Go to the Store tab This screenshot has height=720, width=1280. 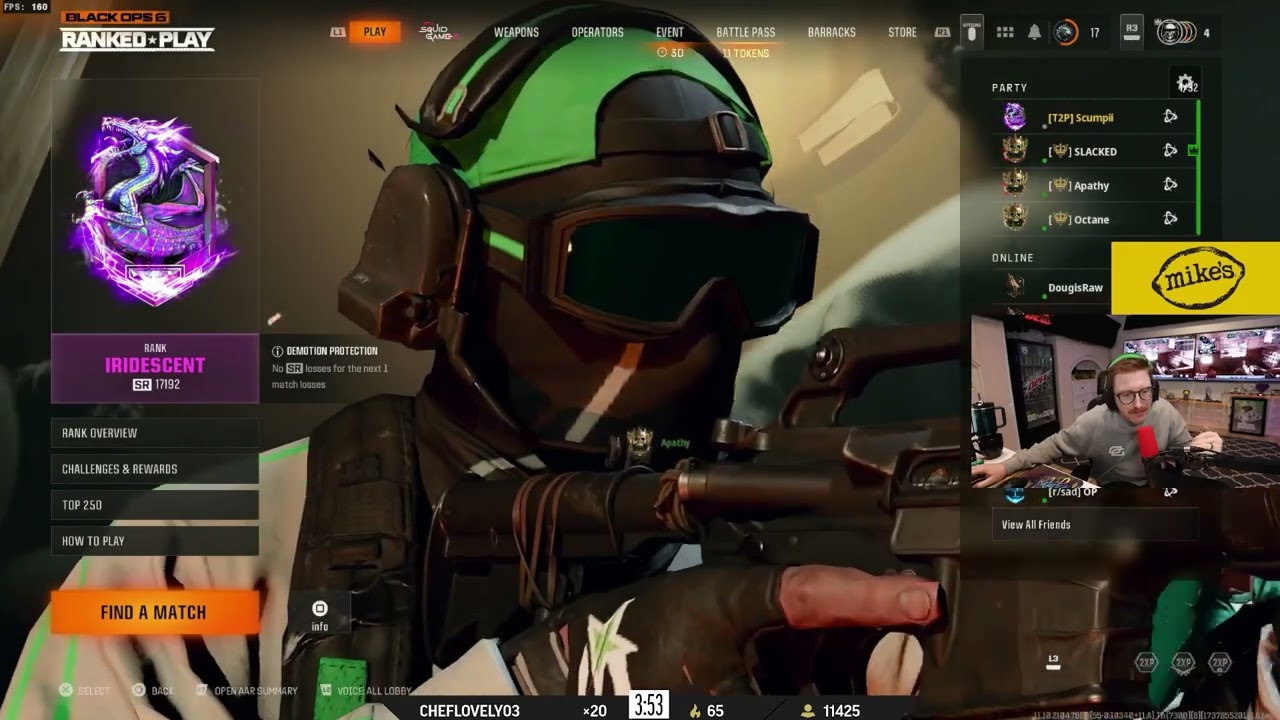[x=902, y=32]
